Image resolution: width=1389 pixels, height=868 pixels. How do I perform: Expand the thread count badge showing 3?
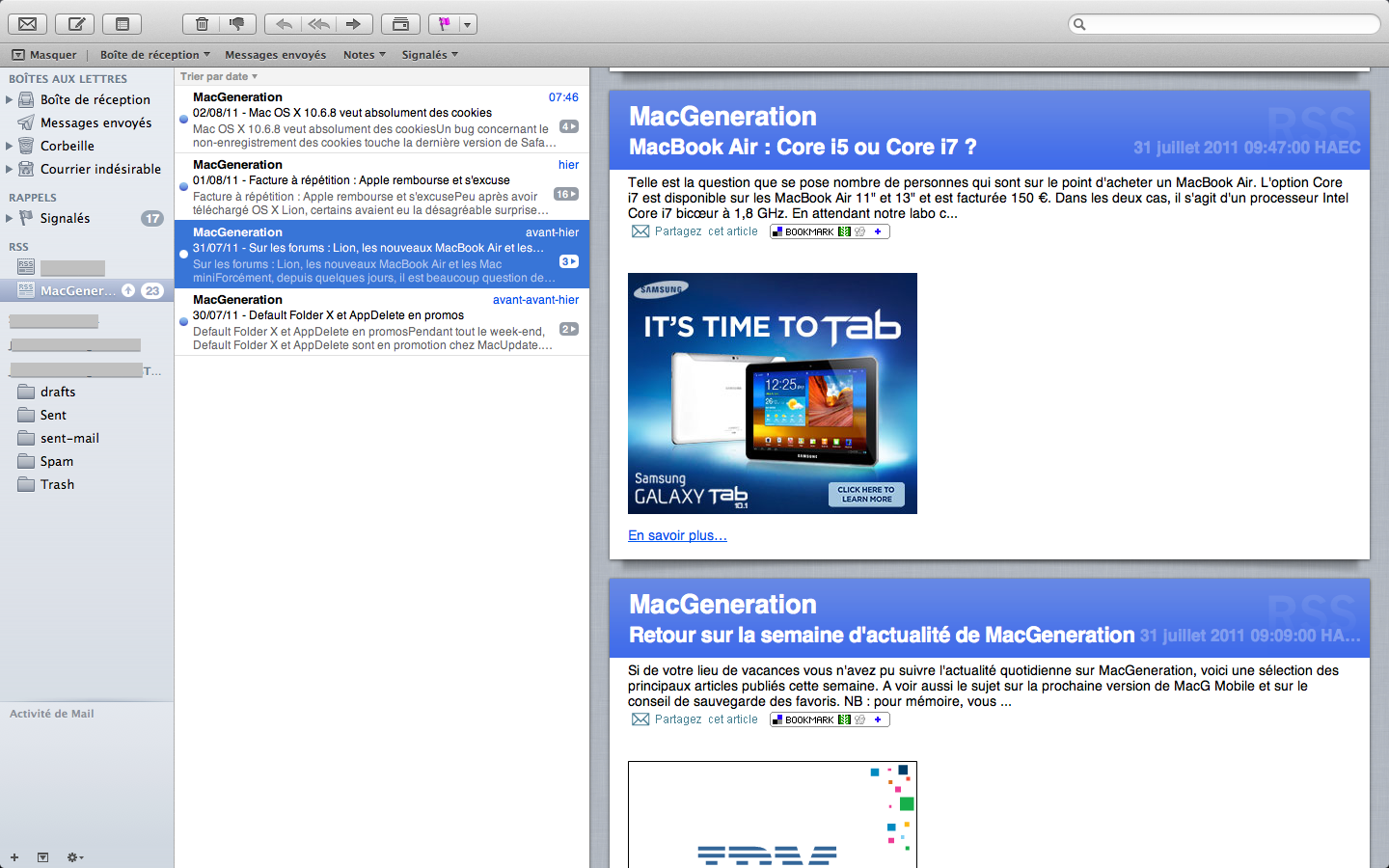coord(569,261)
